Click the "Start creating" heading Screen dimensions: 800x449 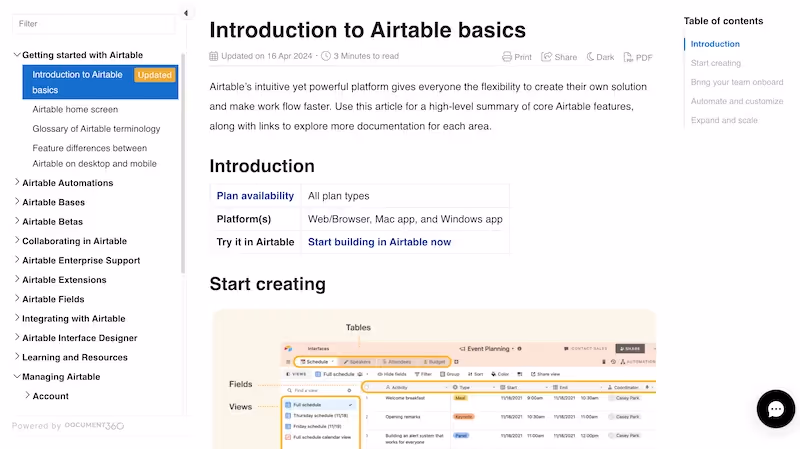click(267, 284)
